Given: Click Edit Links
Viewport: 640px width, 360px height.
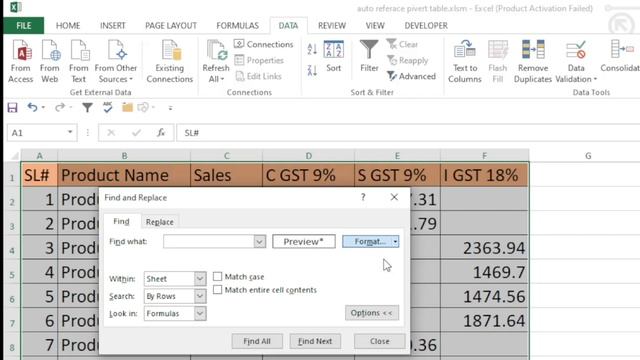Looking at the screenshot, I should [258, 76].
